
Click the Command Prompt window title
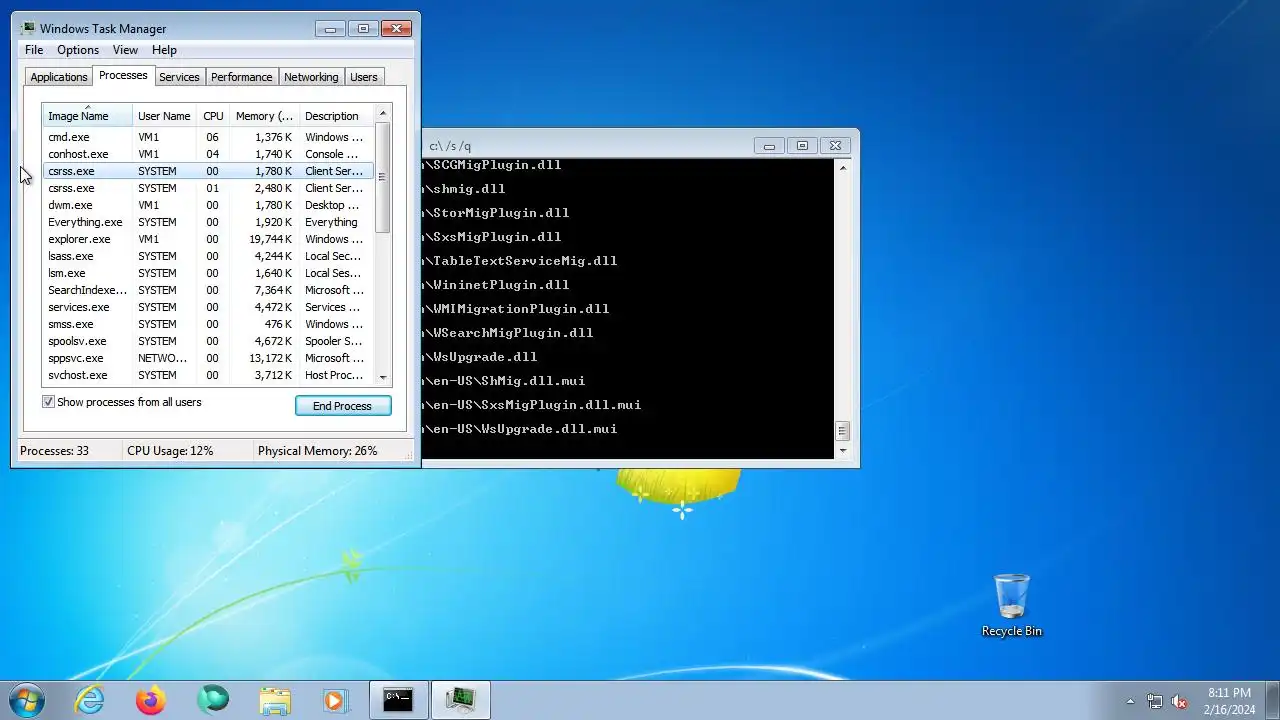click(450, 146)
